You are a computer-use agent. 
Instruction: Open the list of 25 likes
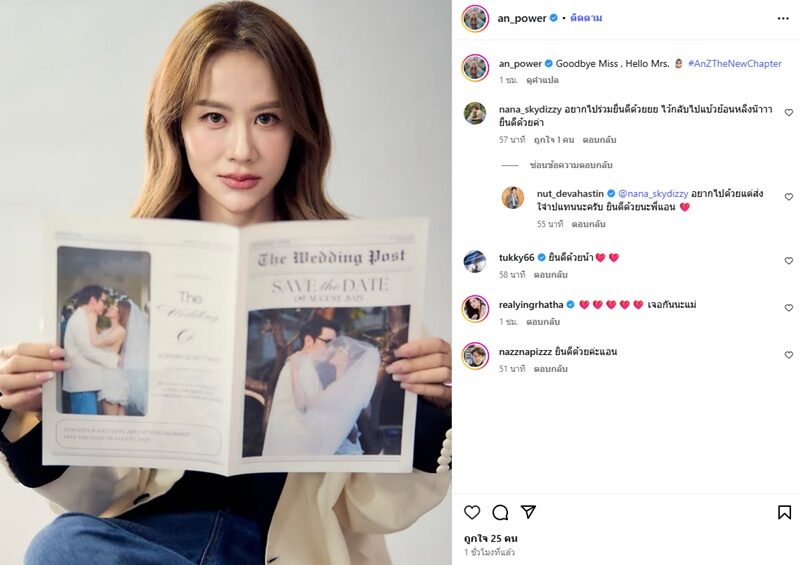point(490,538)
